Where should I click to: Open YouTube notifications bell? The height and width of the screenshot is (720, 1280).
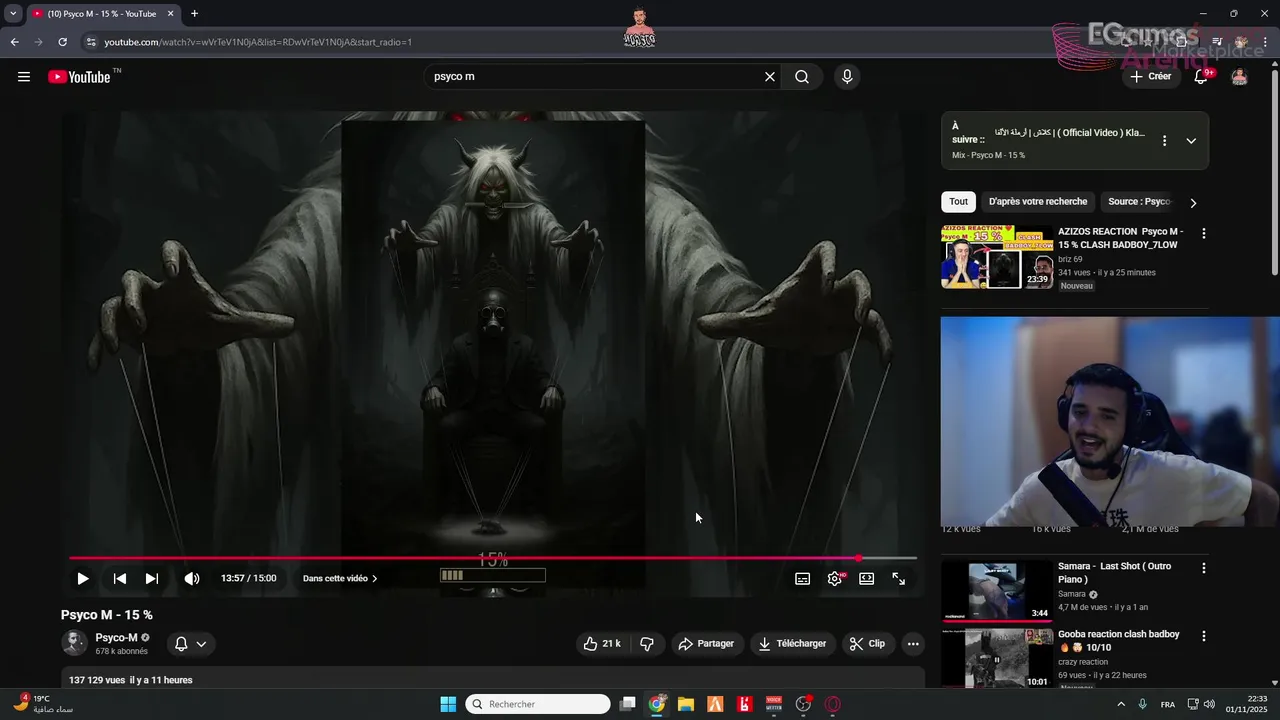[x=1202, y=77]
